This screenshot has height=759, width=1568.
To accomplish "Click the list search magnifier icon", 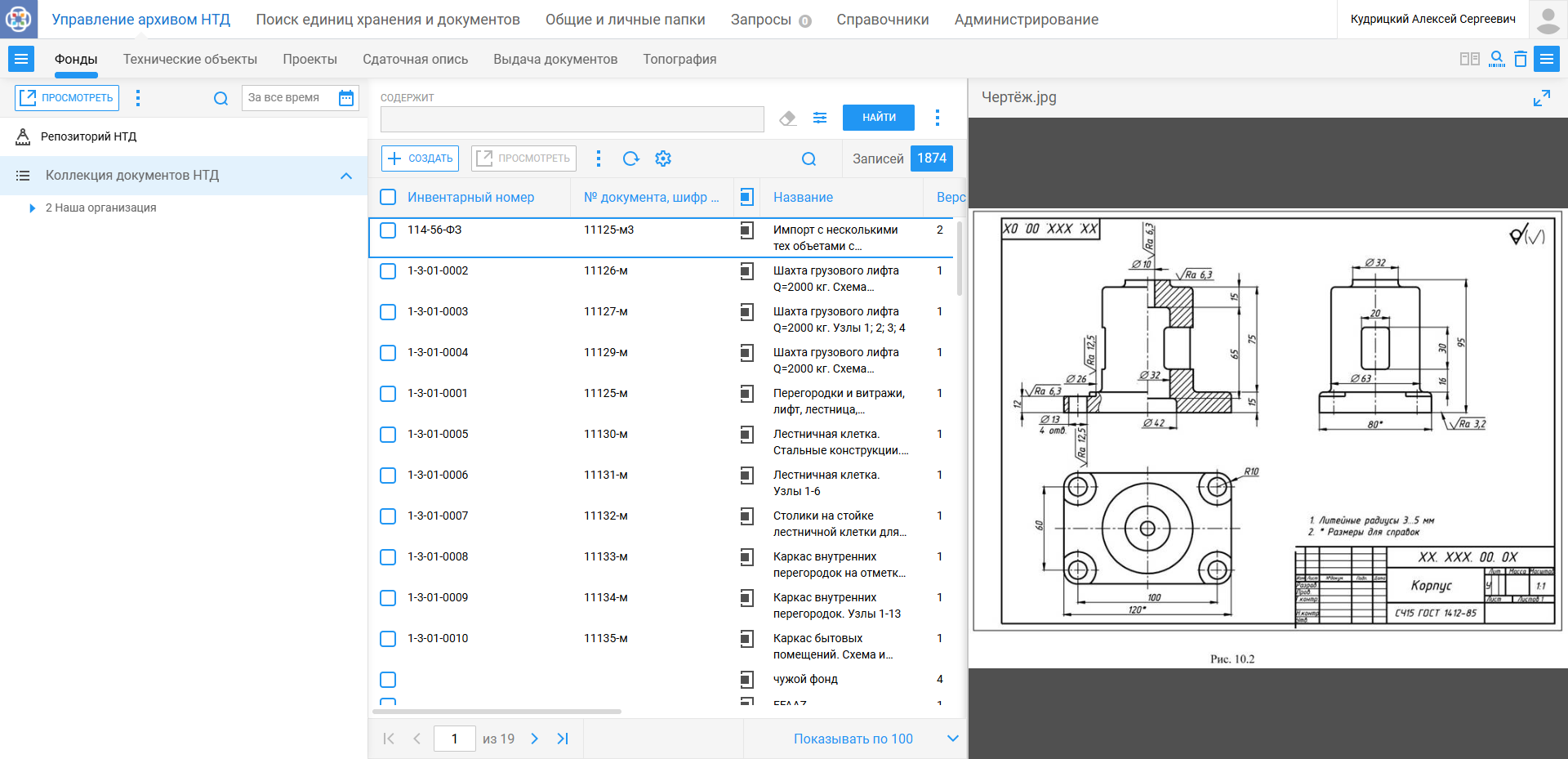I will coord(808,158).
